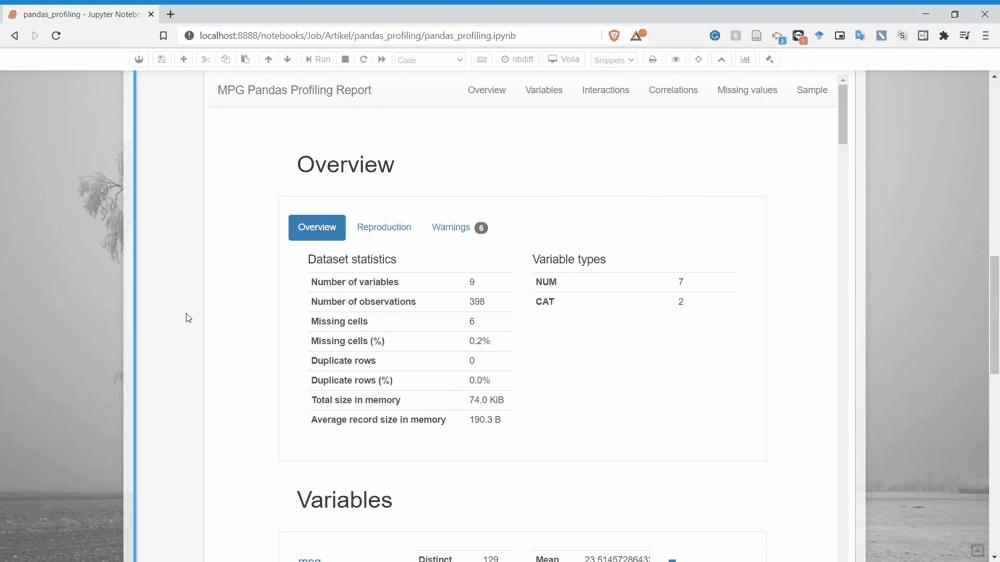Click the CAT variable type row label
Image resolution: width=1000 pixels, height=562 pixels.
[545, 302]
